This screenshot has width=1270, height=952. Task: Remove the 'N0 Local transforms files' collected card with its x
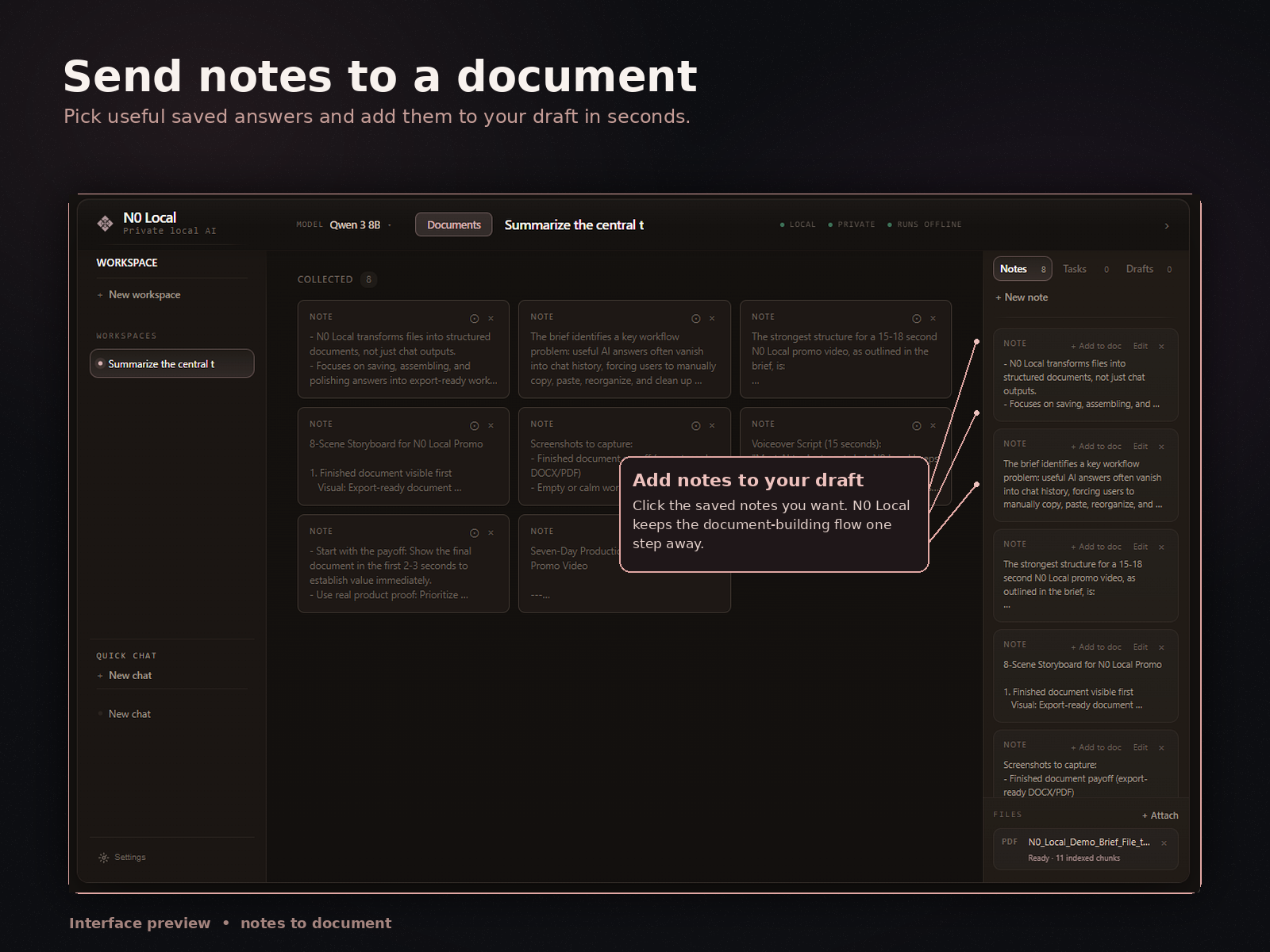click(491, 319)
